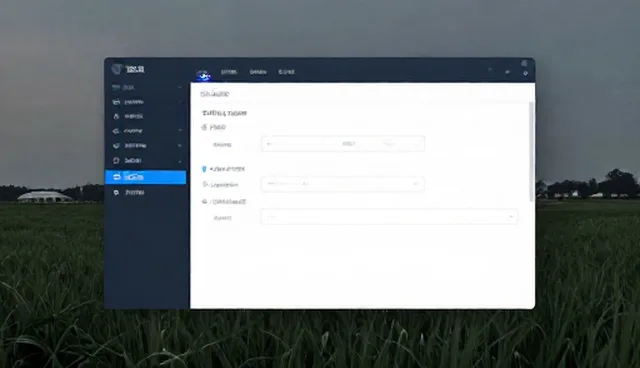This screenshot has width=640, height=368.
Task: Click the blue pin icon beside the section heading
Action: 204,169
